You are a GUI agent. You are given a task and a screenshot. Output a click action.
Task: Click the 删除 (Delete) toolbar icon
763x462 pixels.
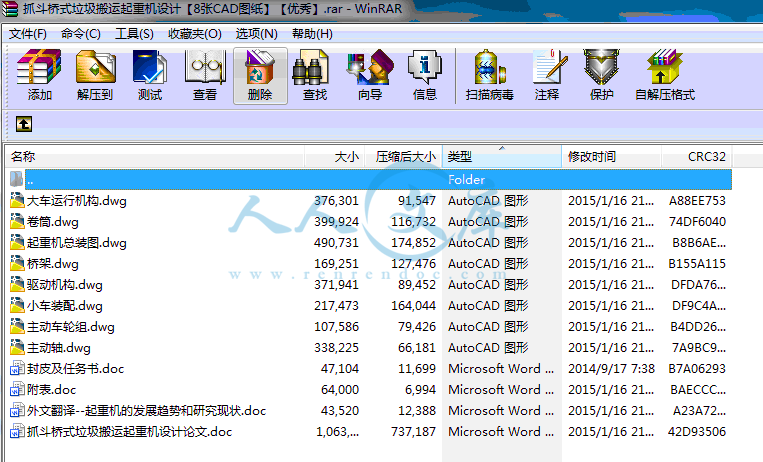click(260, 75)
